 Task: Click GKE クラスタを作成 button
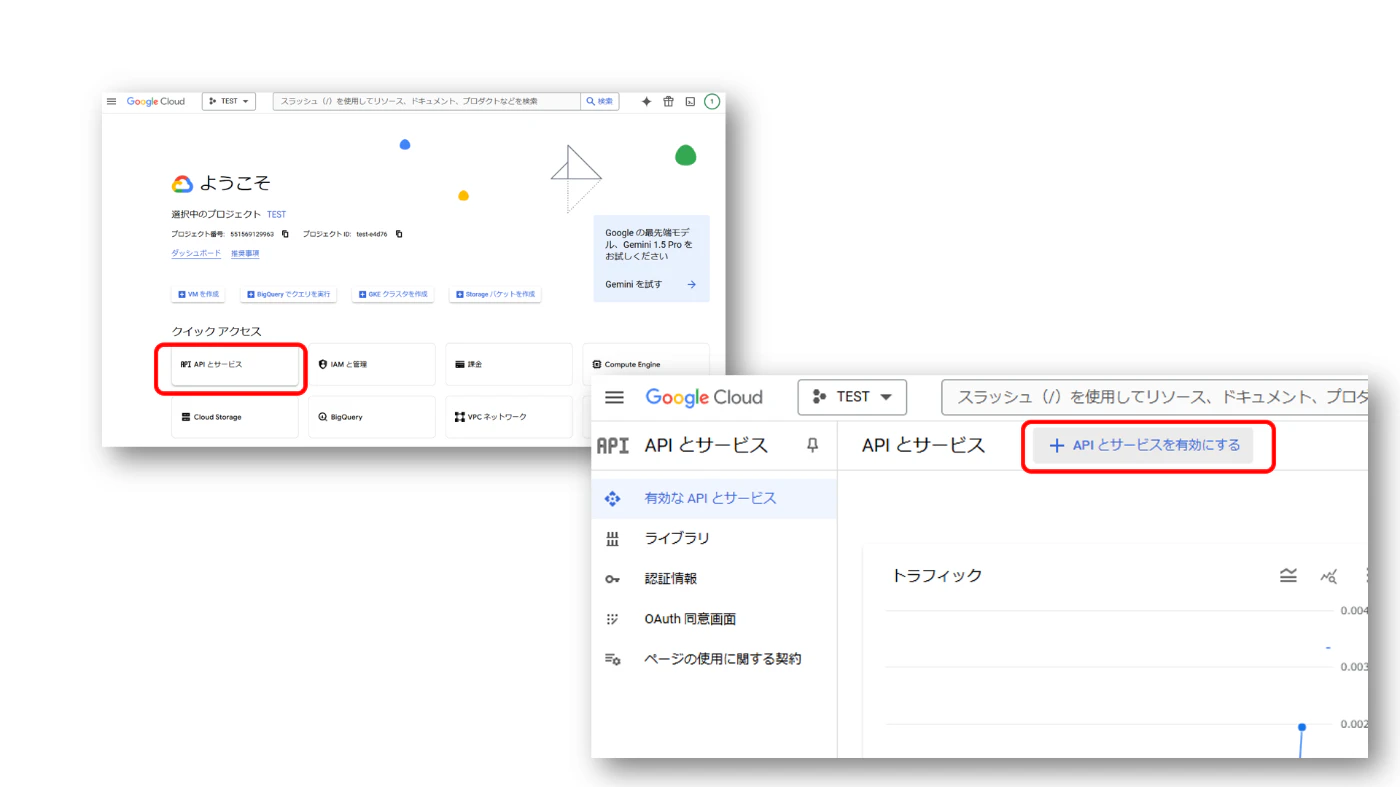tap(392, 294)
